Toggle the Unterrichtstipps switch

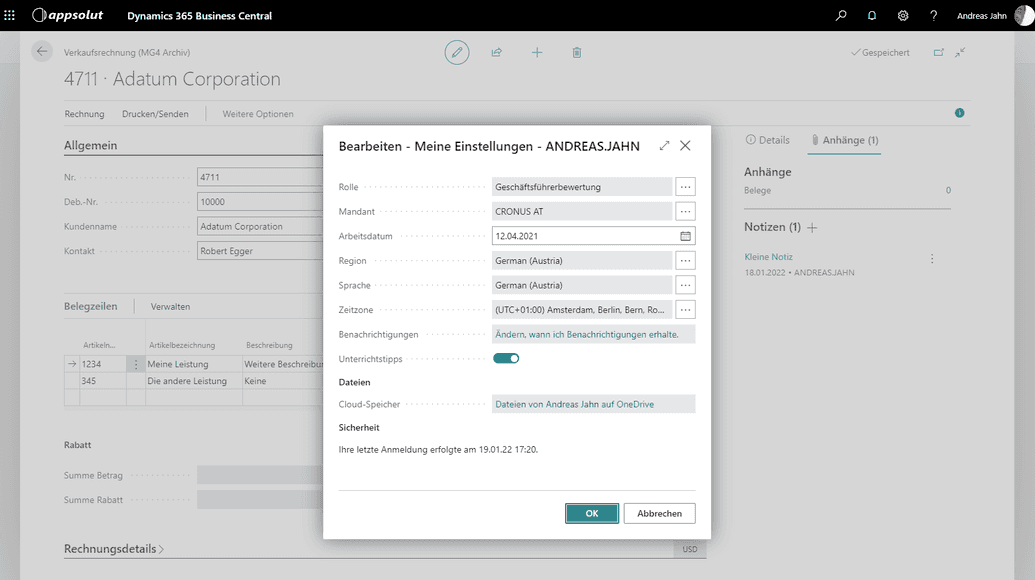click(506, 358)
